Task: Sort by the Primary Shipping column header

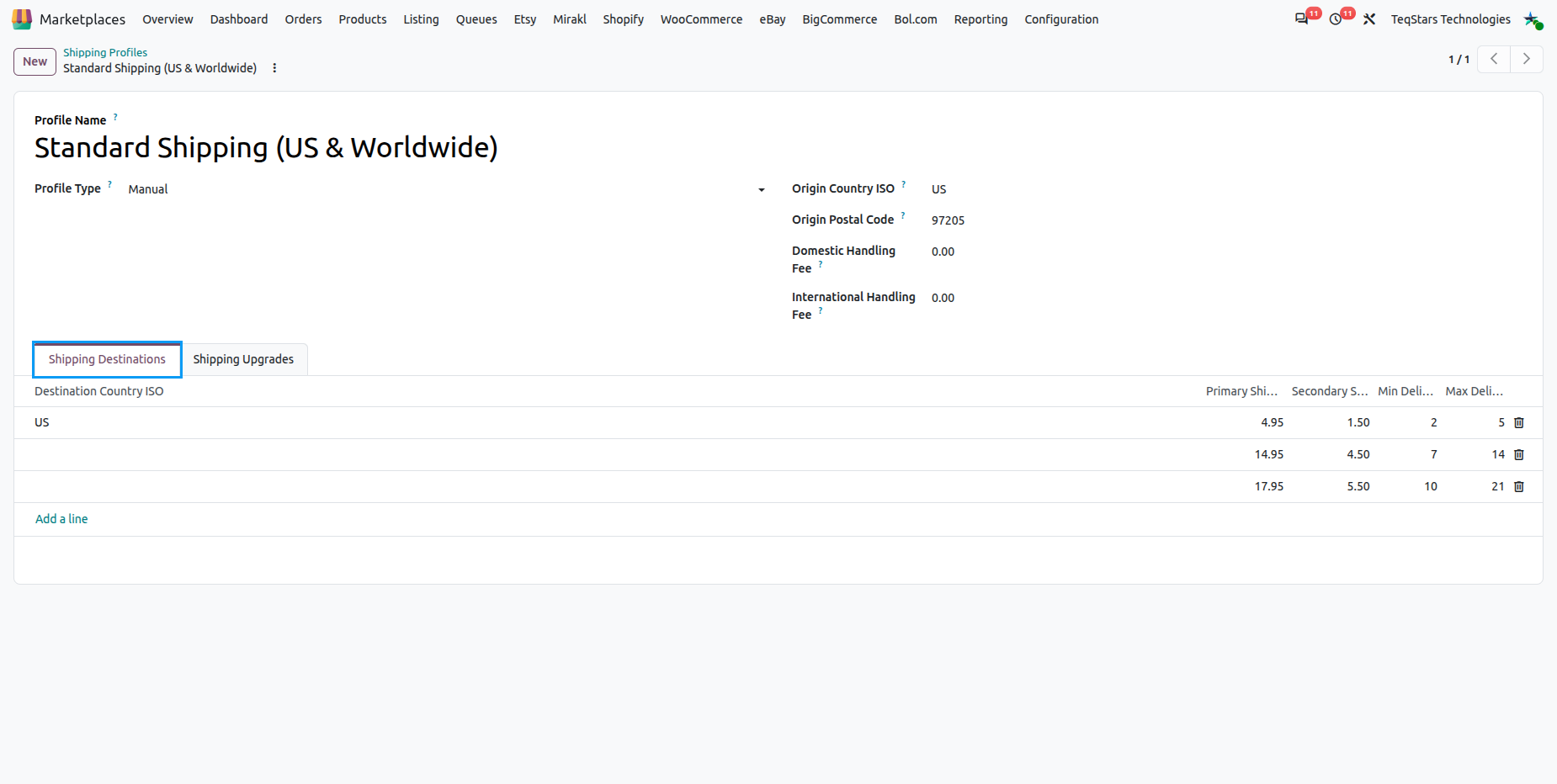Action: pos(1241,391)
